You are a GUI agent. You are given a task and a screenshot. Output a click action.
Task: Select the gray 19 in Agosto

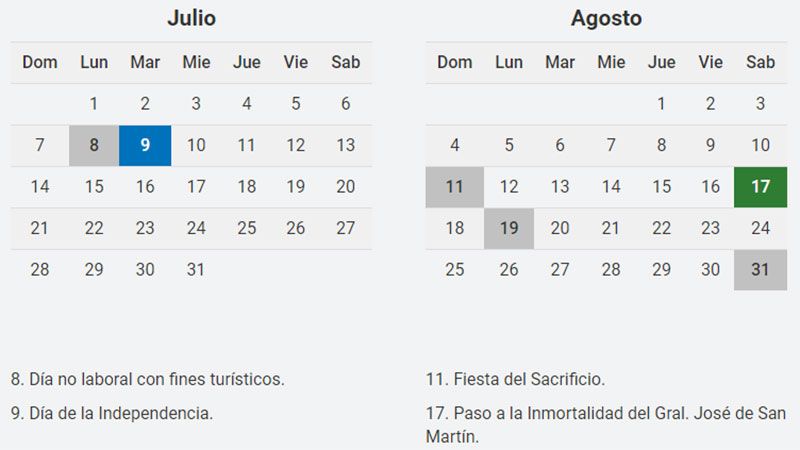pos(509,228)
